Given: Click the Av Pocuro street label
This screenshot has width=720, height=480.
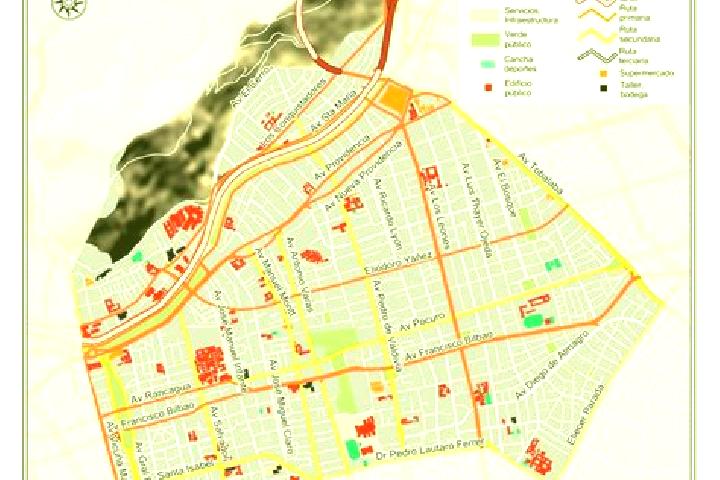Looking at the screenshot, I should (422, 322).
